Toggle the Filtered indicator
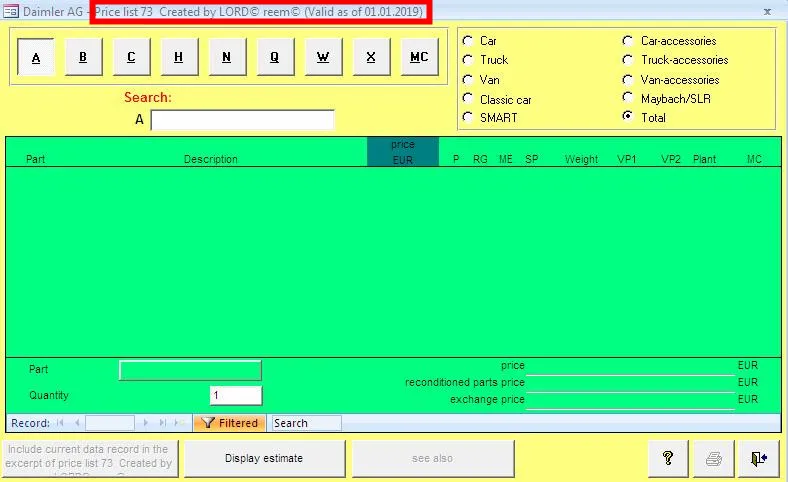Screen dimensions: 788x482 (229, 423)
